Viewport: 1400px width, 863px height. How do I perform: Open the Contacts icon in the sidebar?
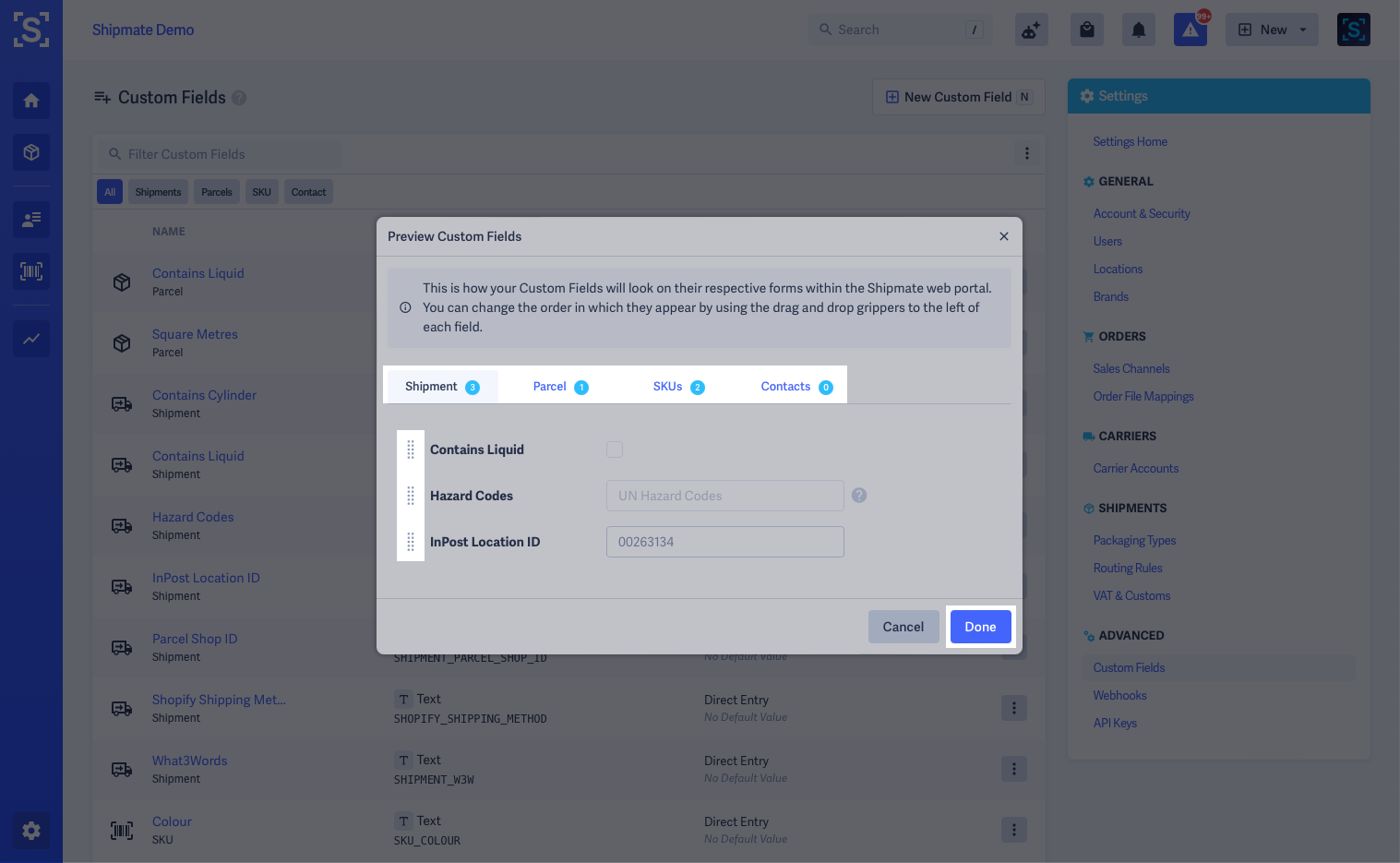pyautogui.click(x=31, y=220)
